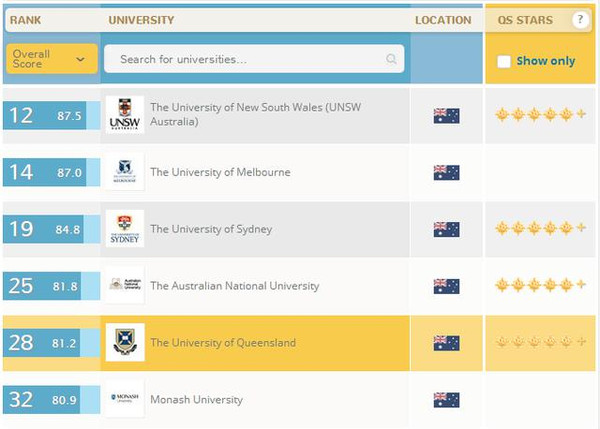Enable the Show only checkbox
Image resolution: width=600 pixels, height=429 pixels.
pyautogui.click(x=504, y=61)
